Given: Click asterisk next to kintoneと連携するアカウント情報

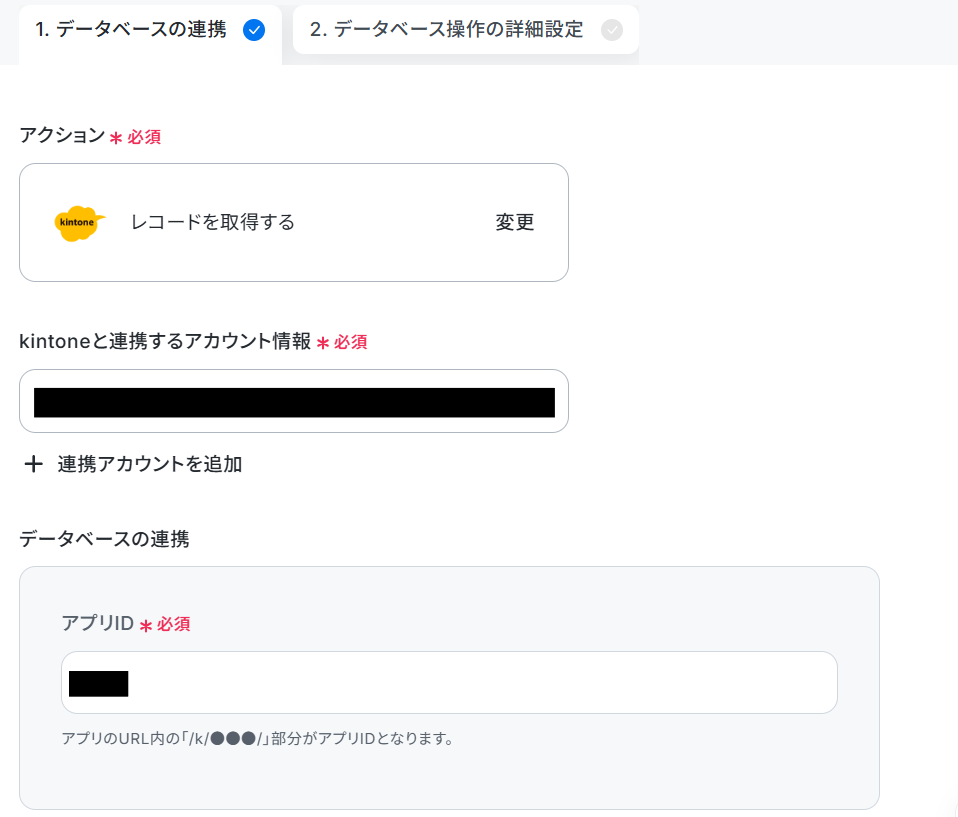Looking at the screenshot, I should pos(323,343).
